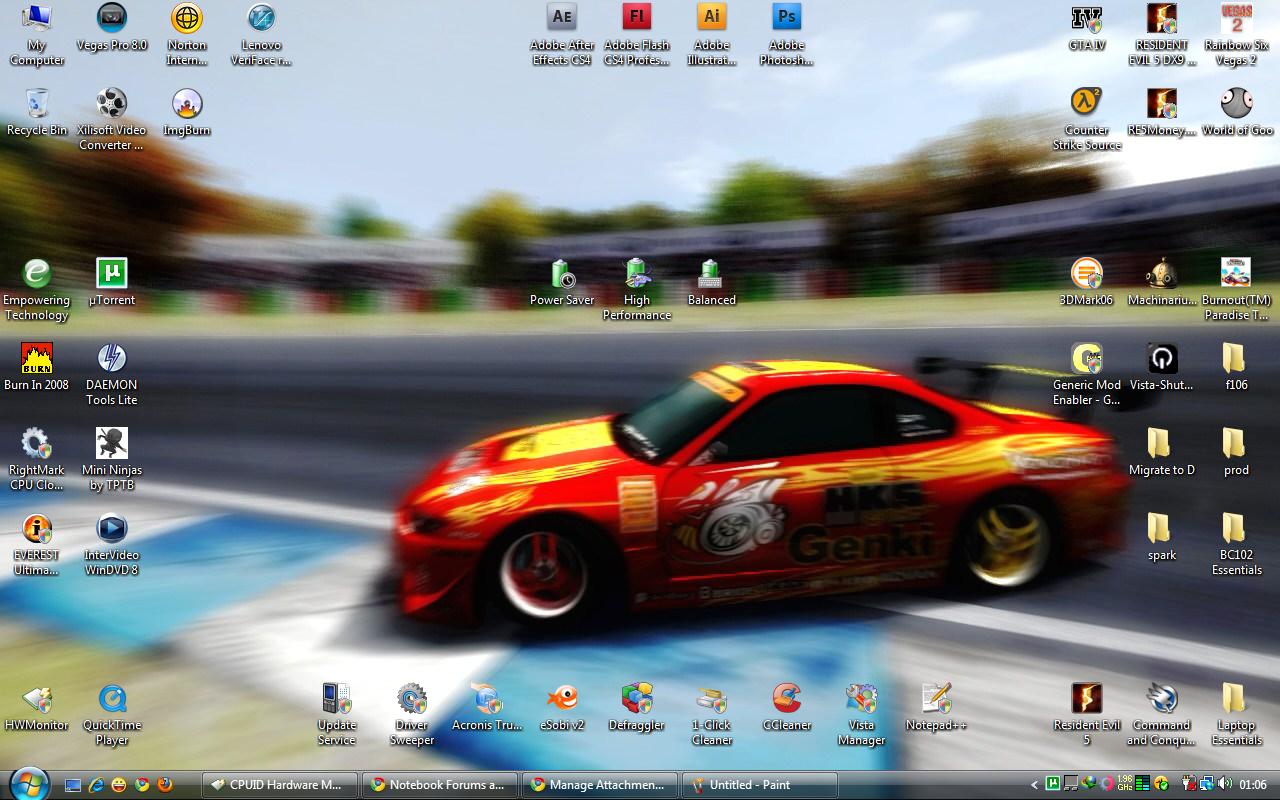Open the 3DMark06 desktop icon
This screenshot has width=1280, height=800.
coord(1087,282)
